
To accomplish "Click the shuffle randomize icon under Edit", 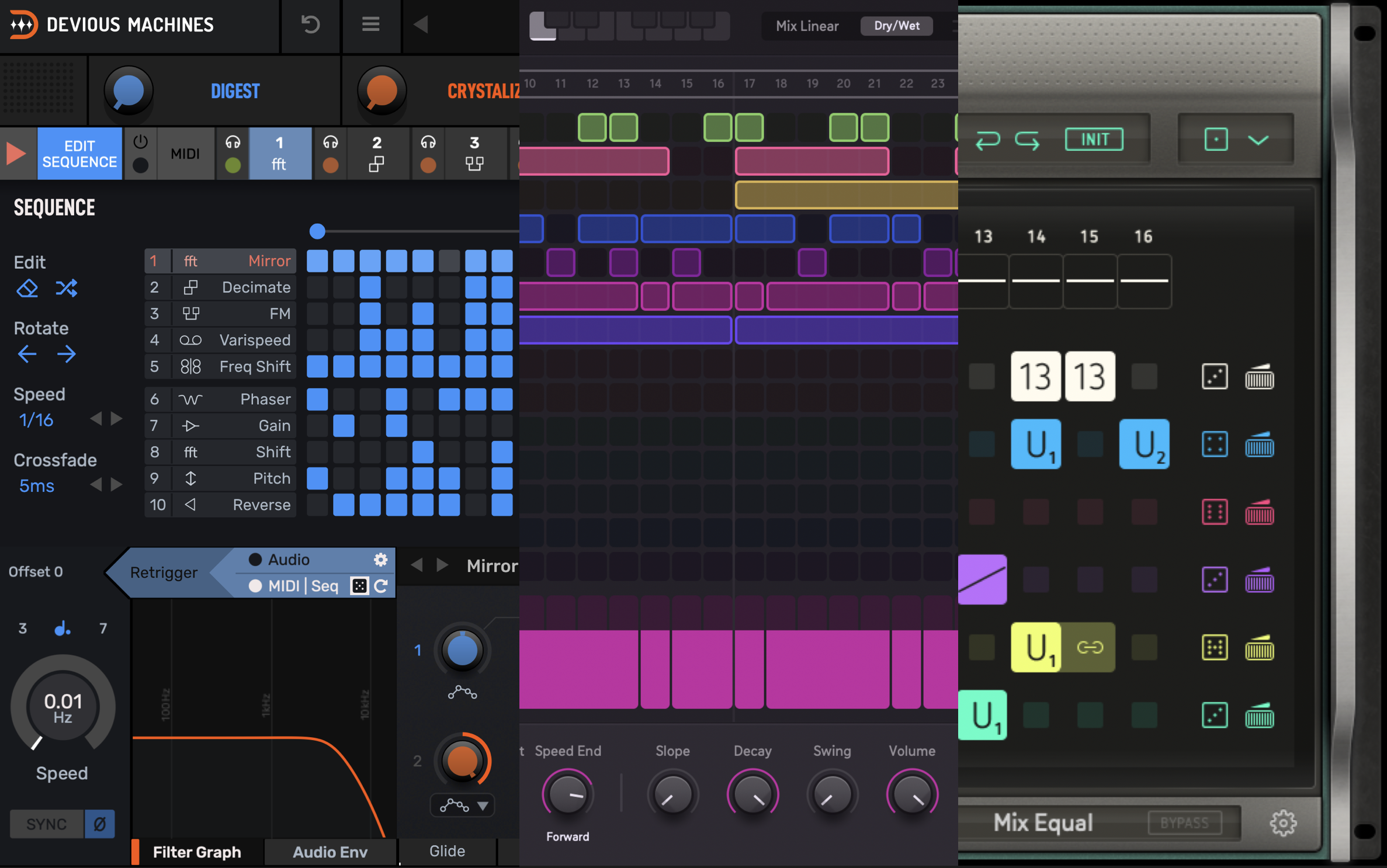I will [66, 289].
